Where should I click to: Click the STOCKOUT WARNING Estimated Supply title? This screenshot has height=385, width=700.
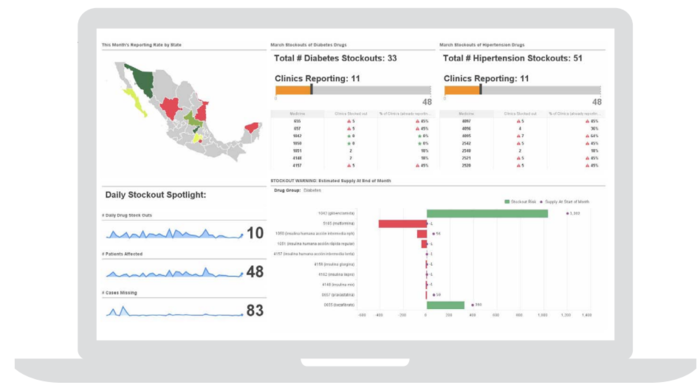point(331,181)
